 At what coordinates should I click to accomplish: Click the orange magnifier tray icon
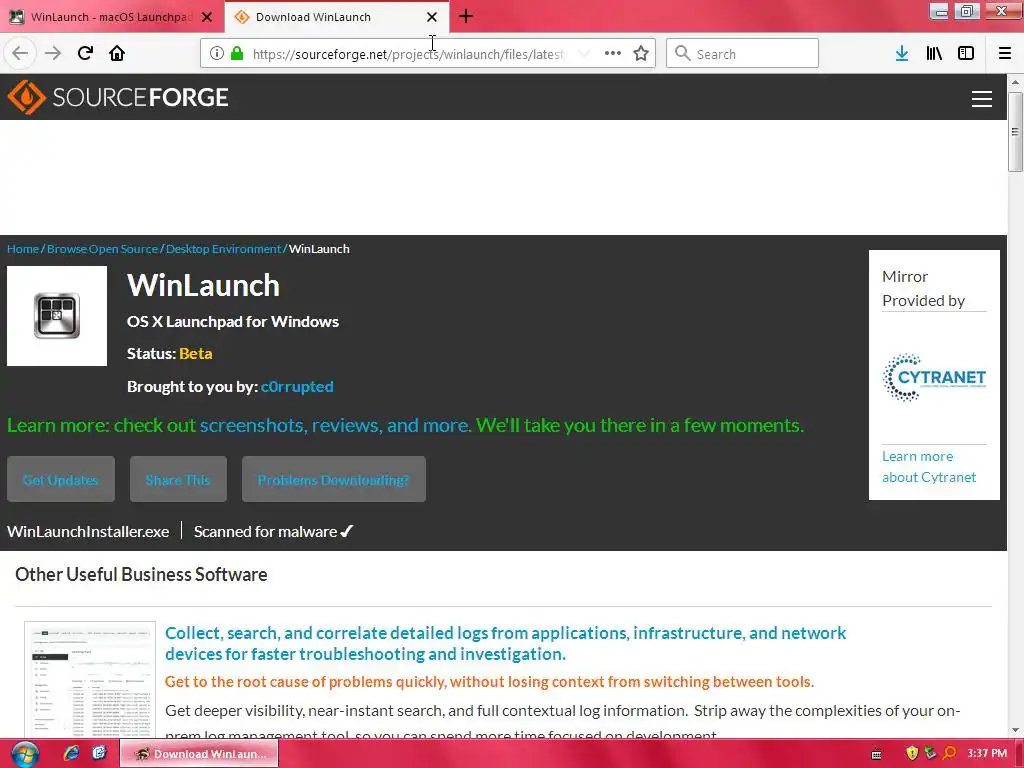pyautogui.click(x=949, y=754)
